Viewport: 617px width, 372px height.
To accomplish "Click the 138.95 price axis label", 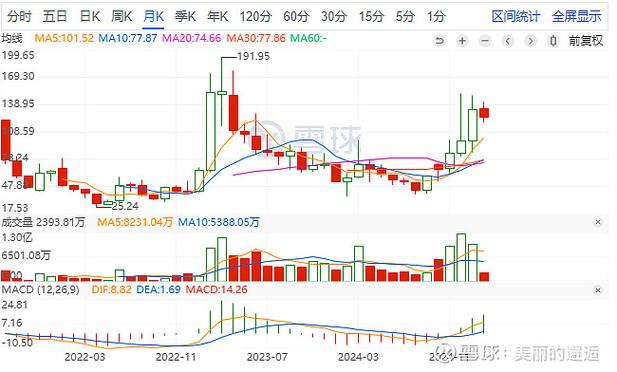I will point(18,104).
